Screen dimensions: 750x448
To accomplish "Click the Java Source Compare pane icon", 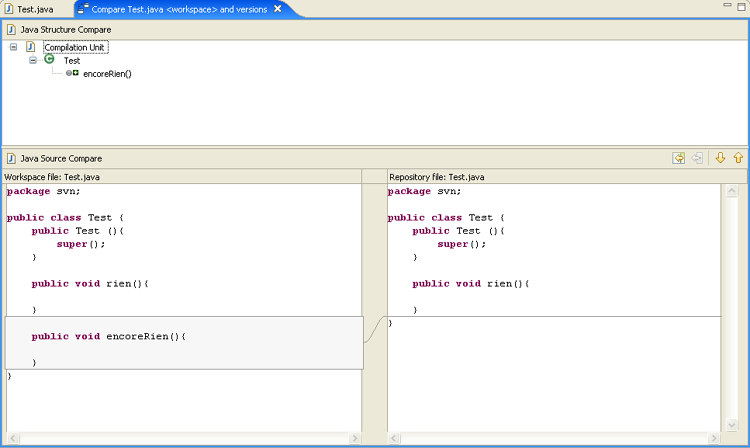I will (x=11, y=158).
